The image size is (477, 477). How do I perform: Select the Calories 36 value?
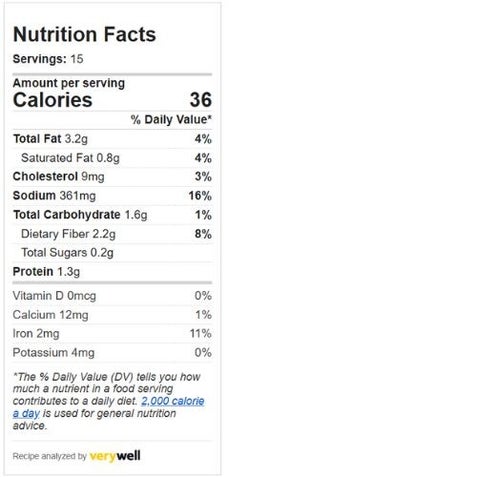point(201,100)
